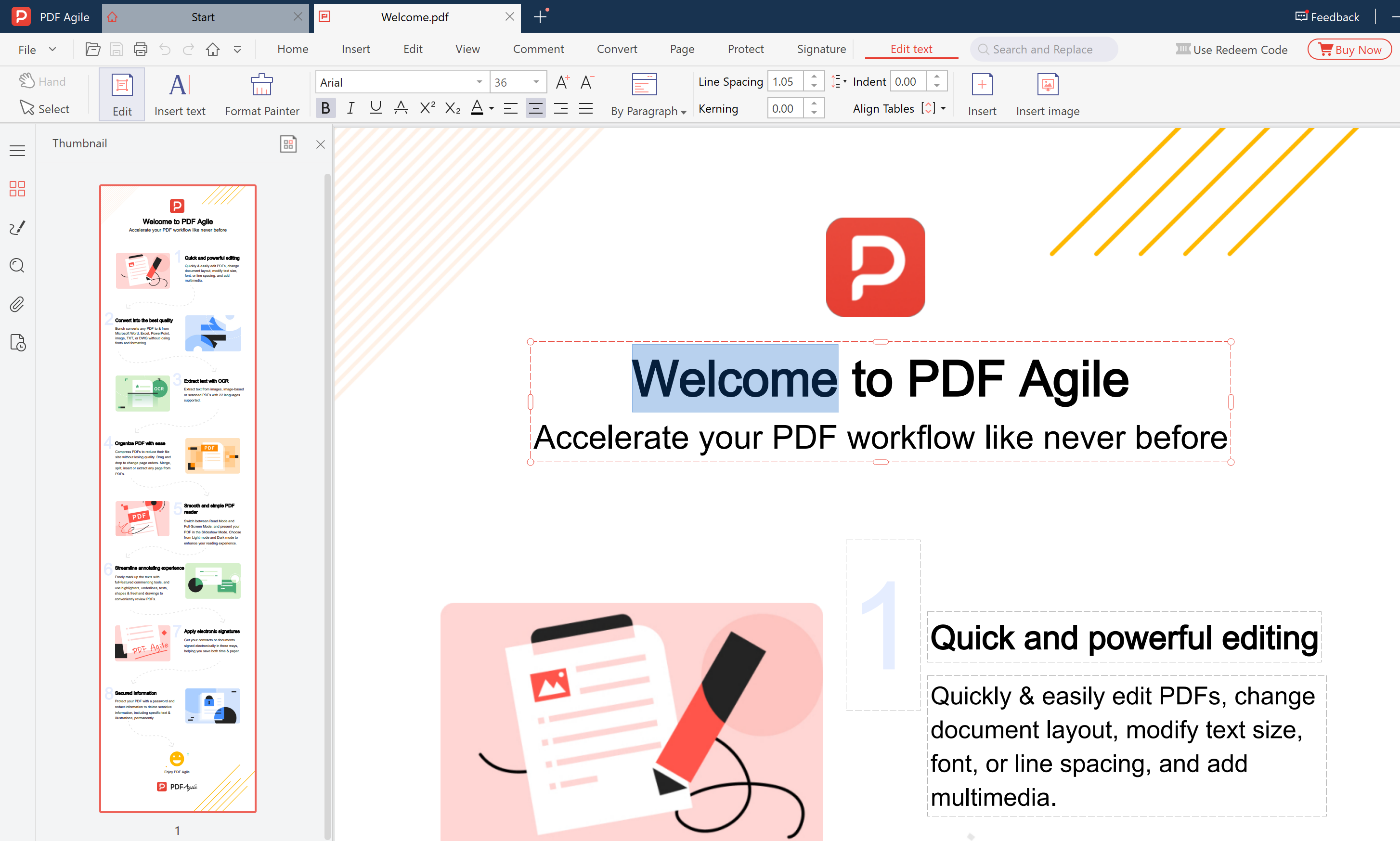
Task: Close the Welcome.pdf tab
Action: (509, 17)
